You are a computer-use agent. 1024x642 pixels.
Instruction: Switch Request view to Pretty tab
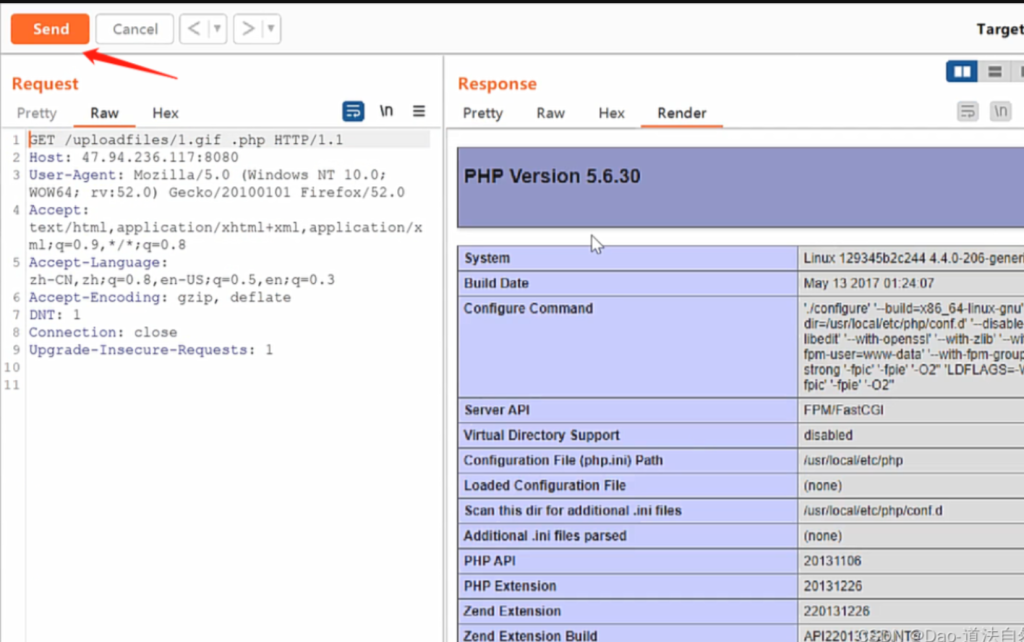37,113
